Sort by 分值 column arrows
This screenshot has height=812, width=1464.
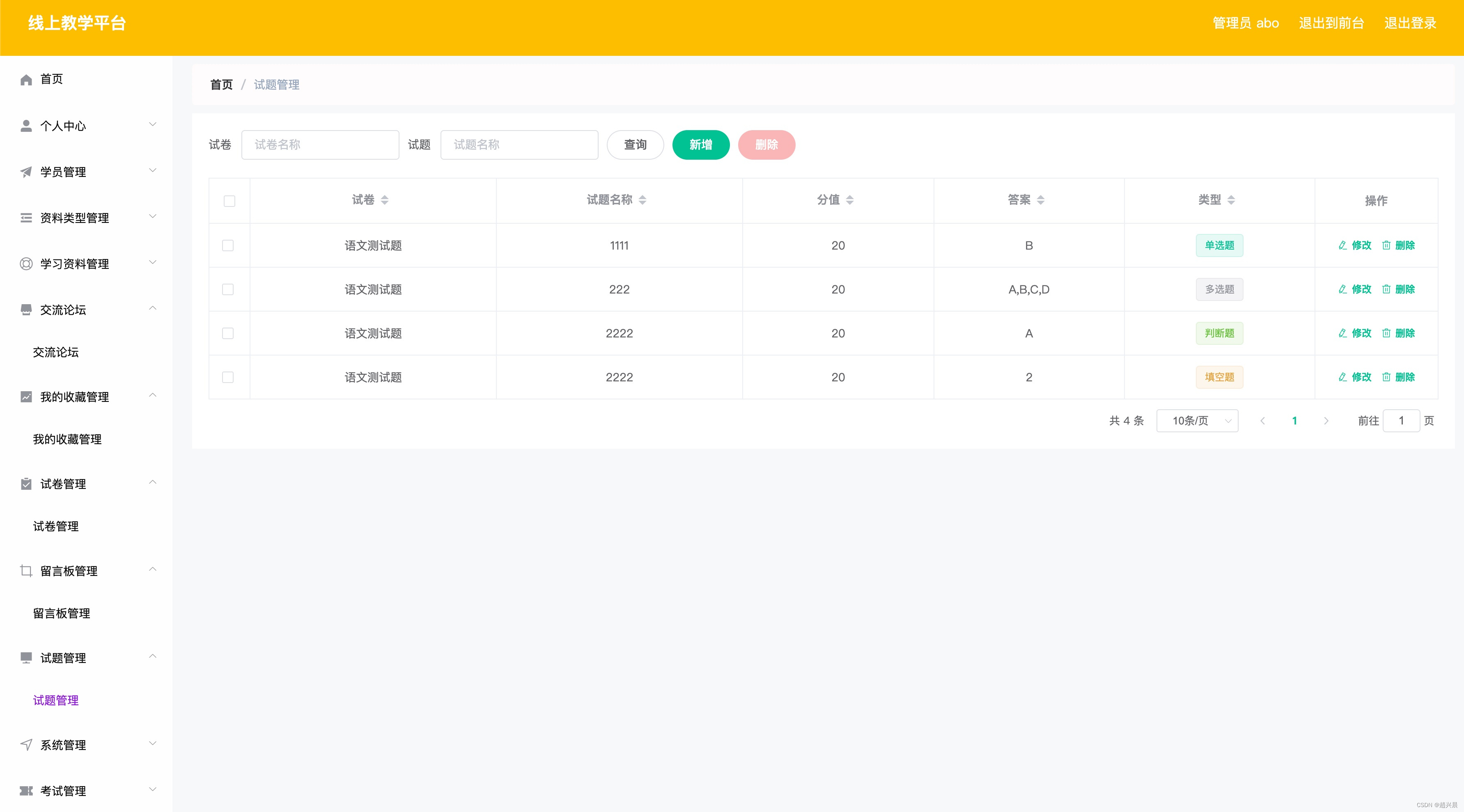[850, 200]
